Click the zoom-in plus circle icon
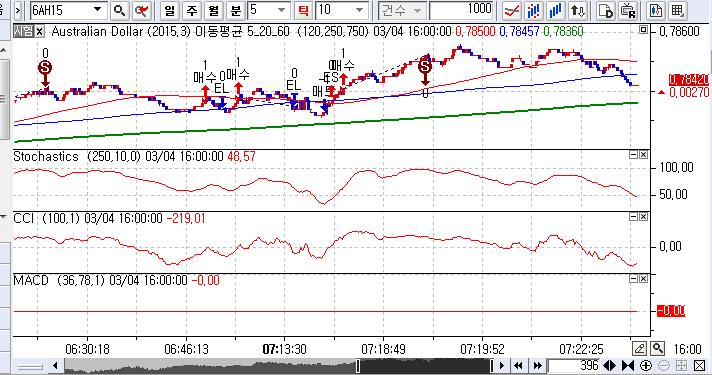 pyautogui.click(x=646, y=365)
